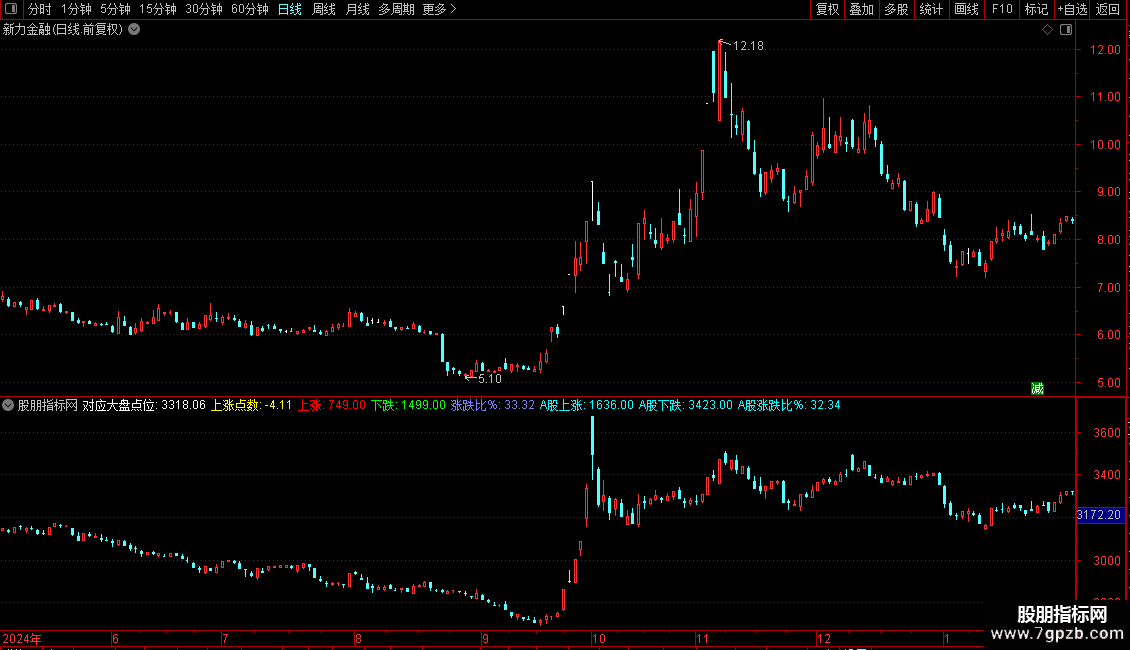Click the 上涨点数 -4.11 readout
Viewport: 1130px width, 650px height.
[251, 405]
